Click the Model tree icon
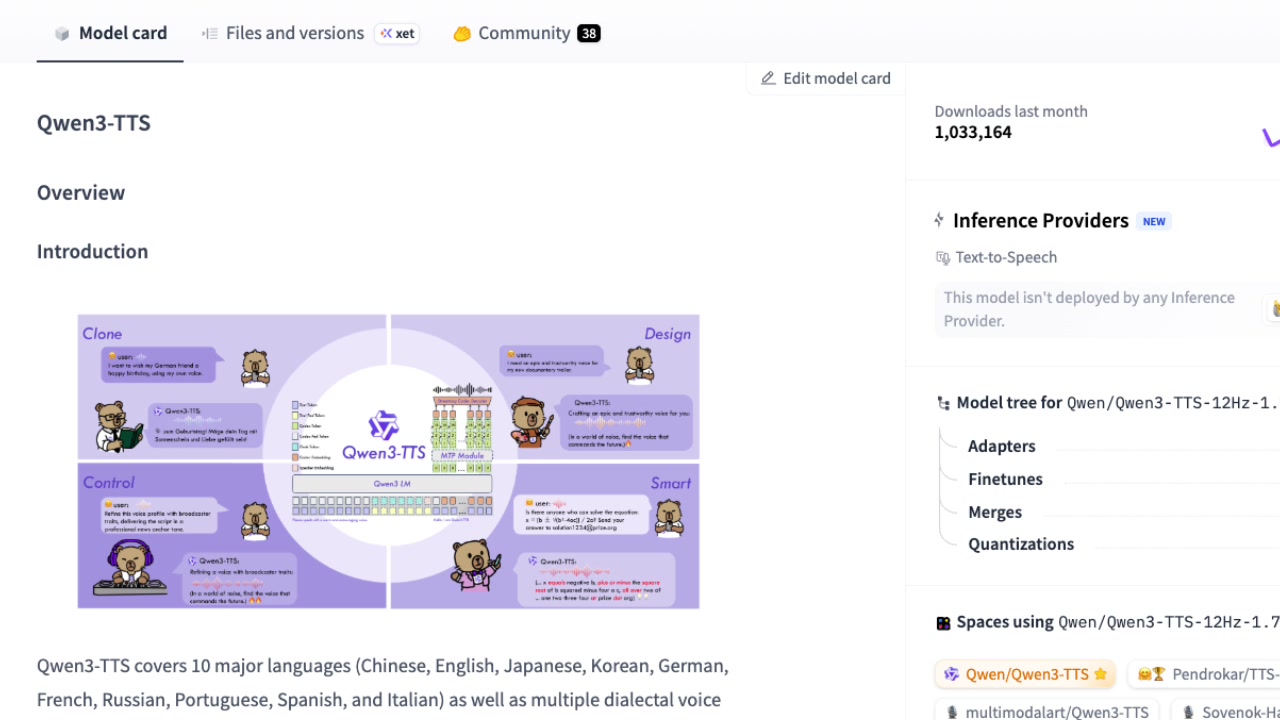 (943, 403)
